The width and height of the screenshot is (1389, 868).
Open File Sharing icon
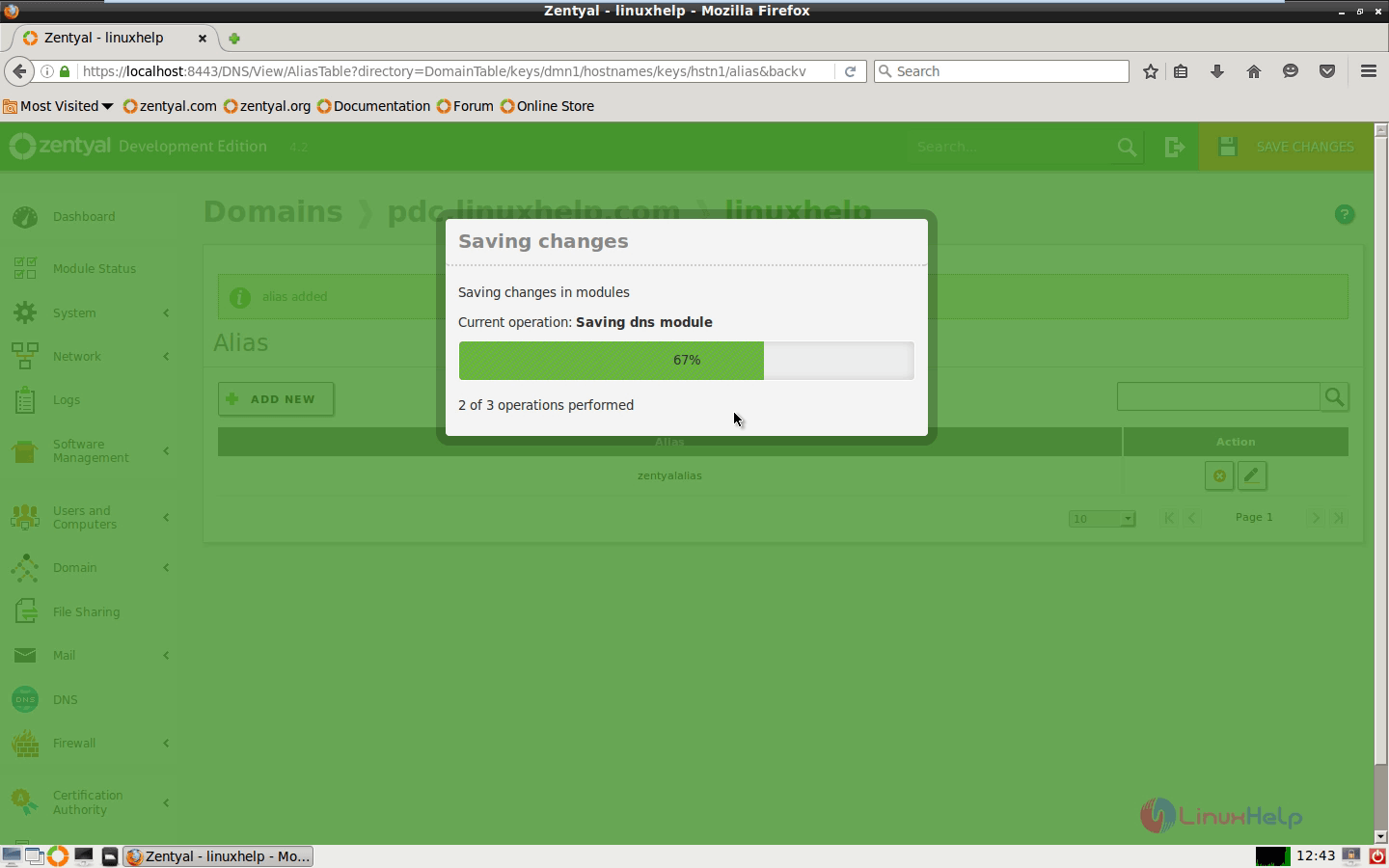coord(25,611)
